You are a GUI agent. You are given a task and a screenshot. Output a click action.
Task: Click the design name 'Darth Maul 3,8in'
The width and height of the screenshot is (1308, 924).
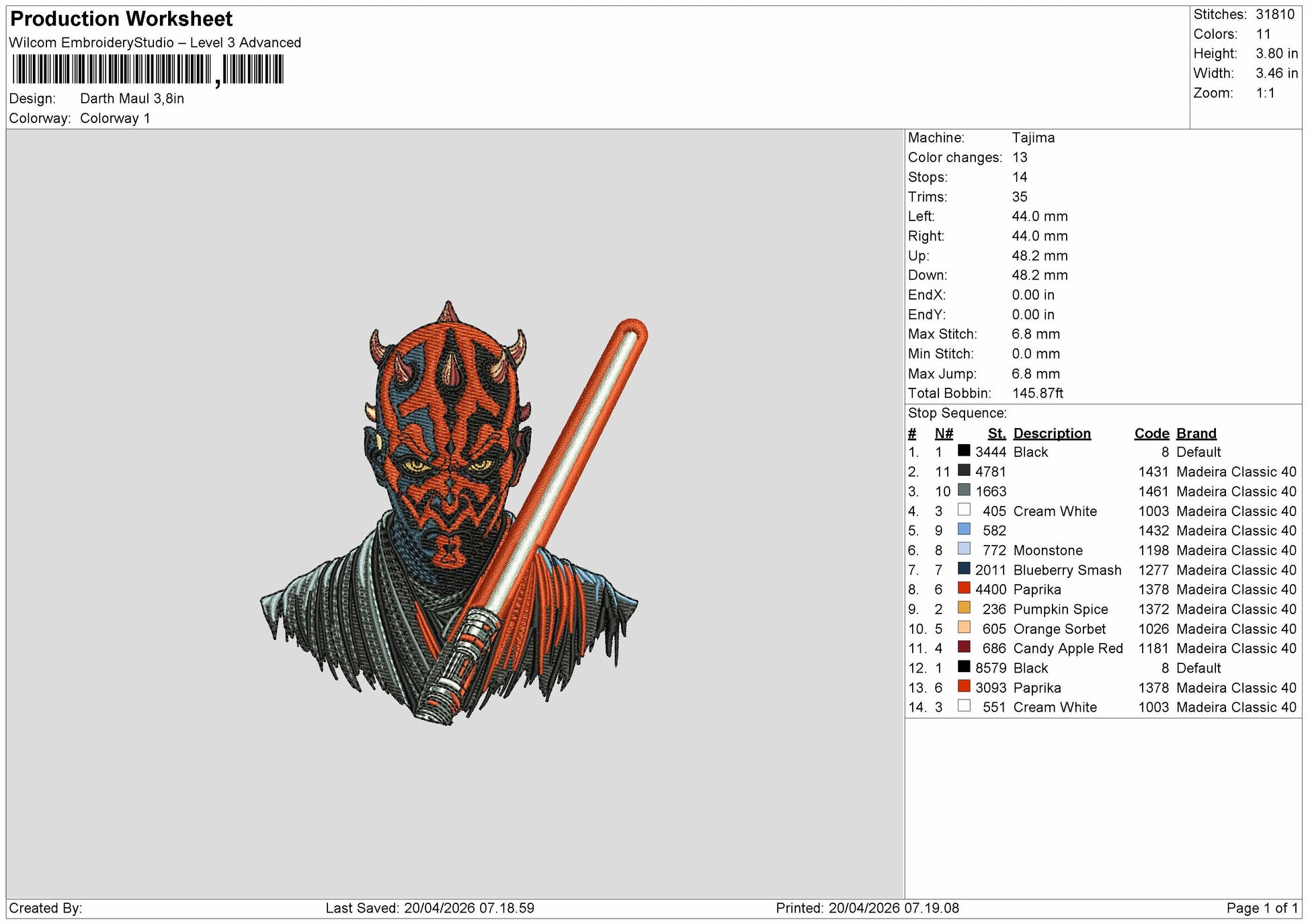click(132, 98)
